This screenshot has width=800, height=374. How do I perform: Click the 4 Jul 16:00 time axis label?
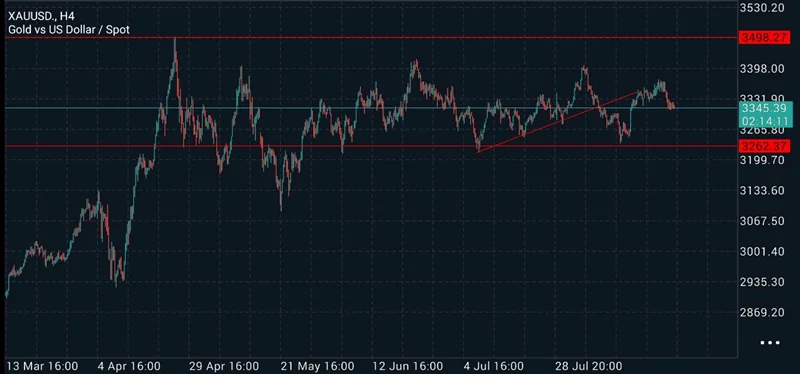click(x=492, y=366)
